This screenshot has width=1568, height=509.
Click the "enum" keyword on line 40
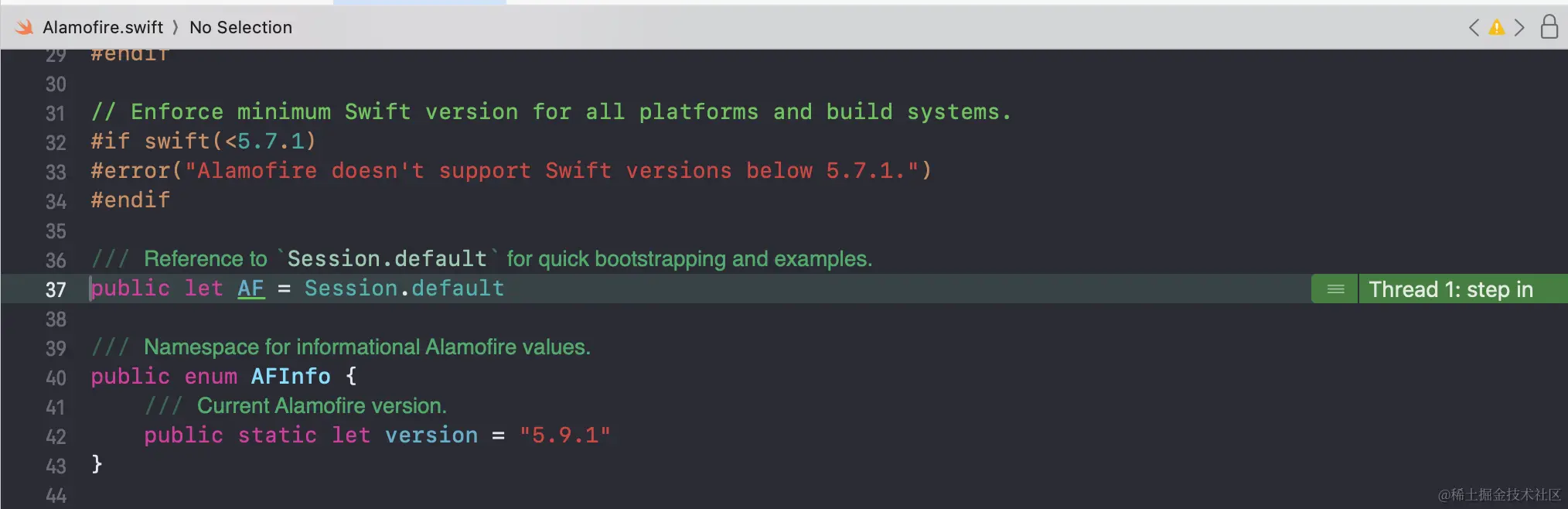(x=210, y=377)
